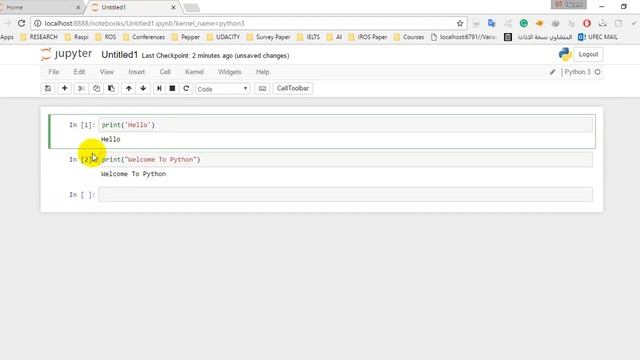Click the 'Hello' output text

pos(111,140)
